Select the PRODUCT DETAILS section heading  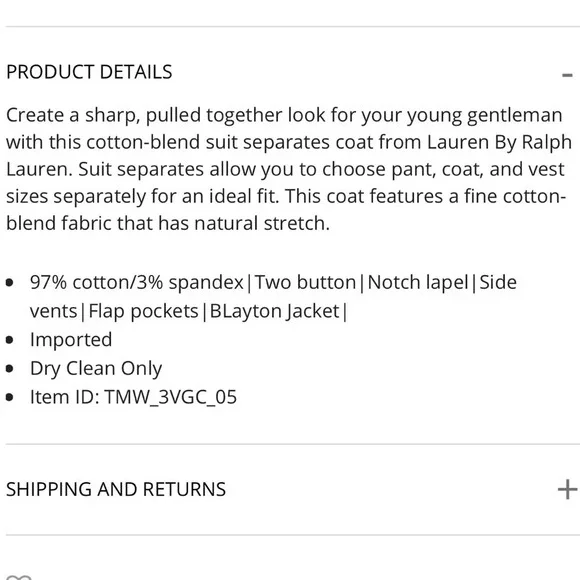(x=89, y=72)
